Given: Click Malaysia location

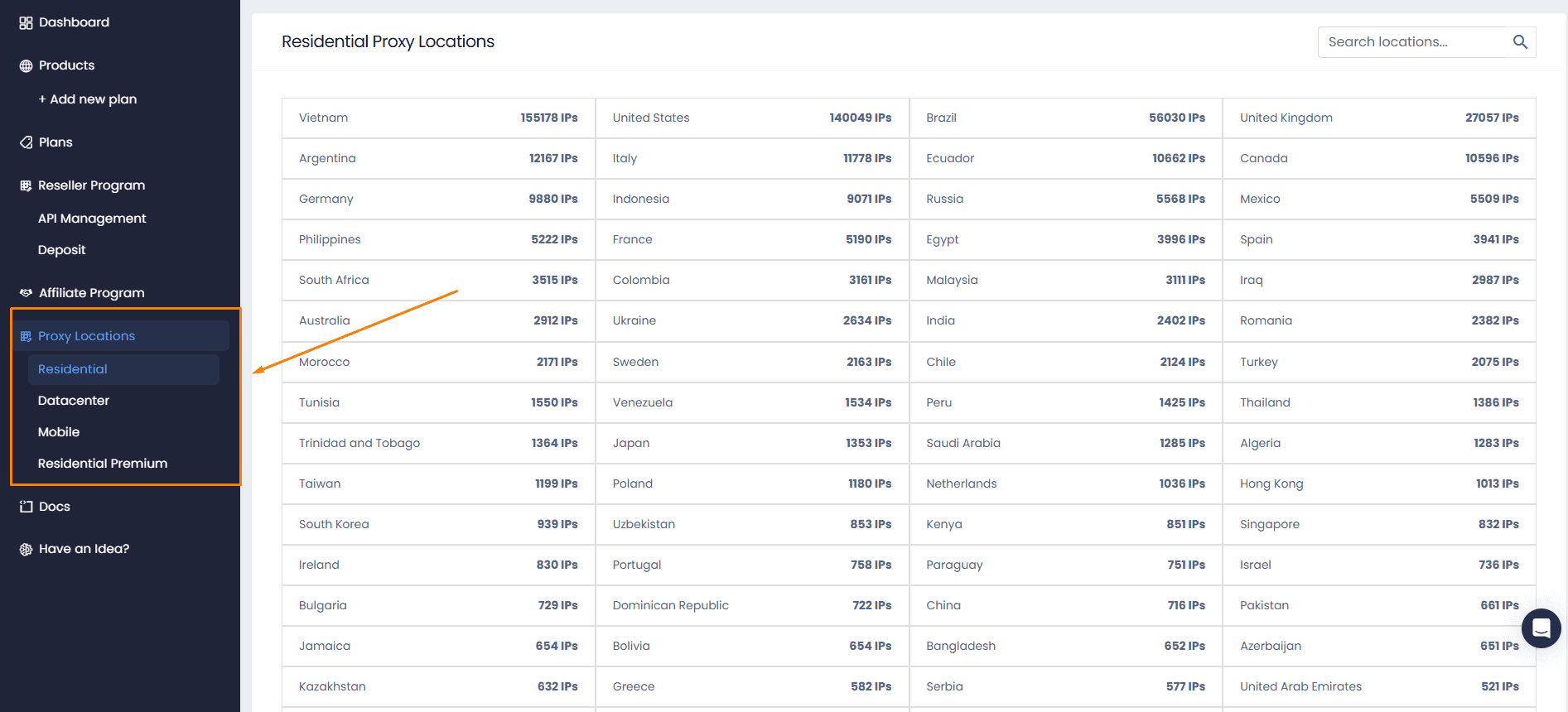Looking at the screenshot, I should (x=1065, y=280).
